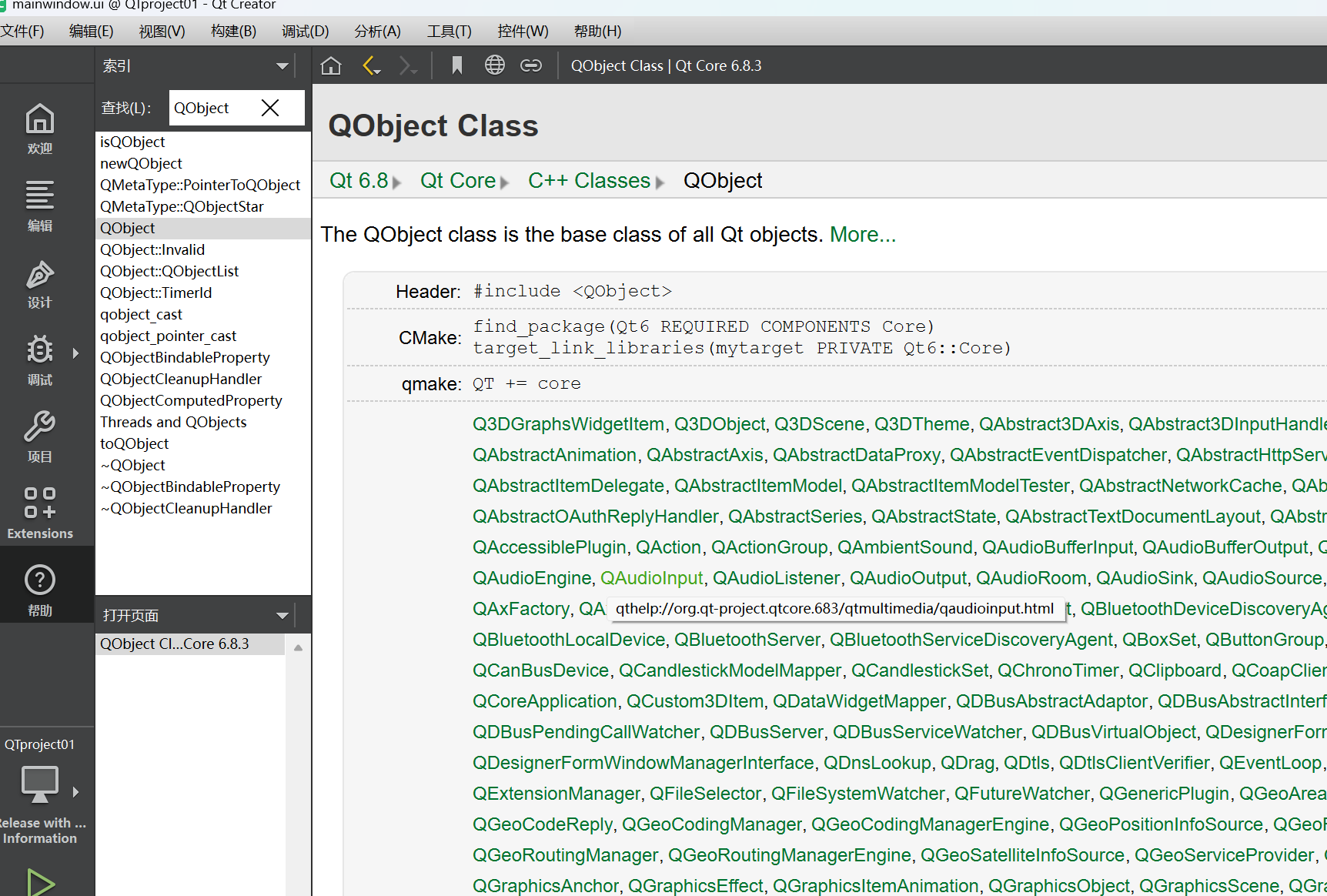Select newQObject in the index list
1327x896 pixels.
tap(203, 163)
